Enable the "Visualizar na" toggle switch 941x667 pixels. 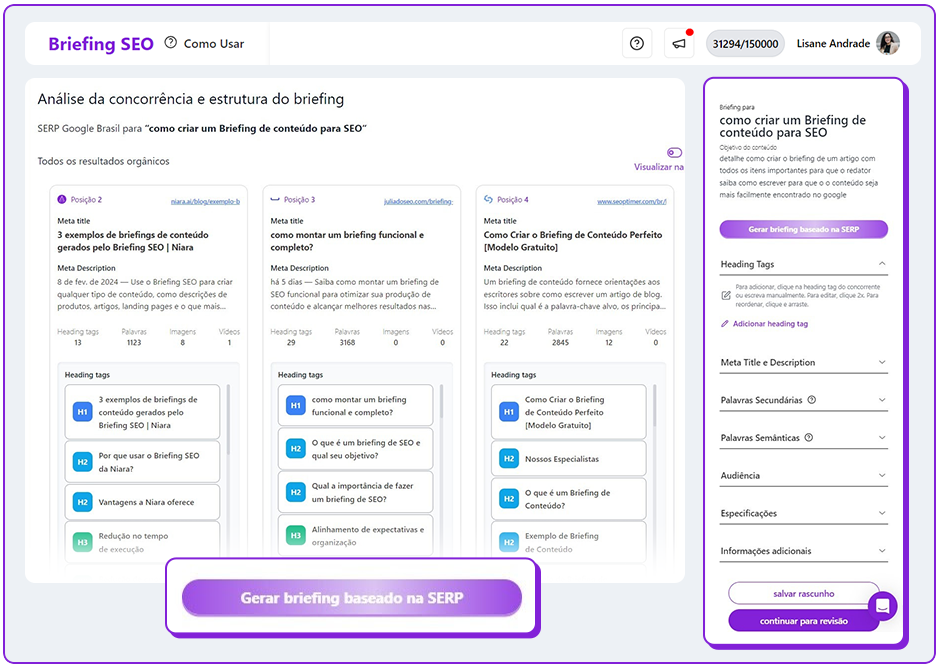point(675,150)
